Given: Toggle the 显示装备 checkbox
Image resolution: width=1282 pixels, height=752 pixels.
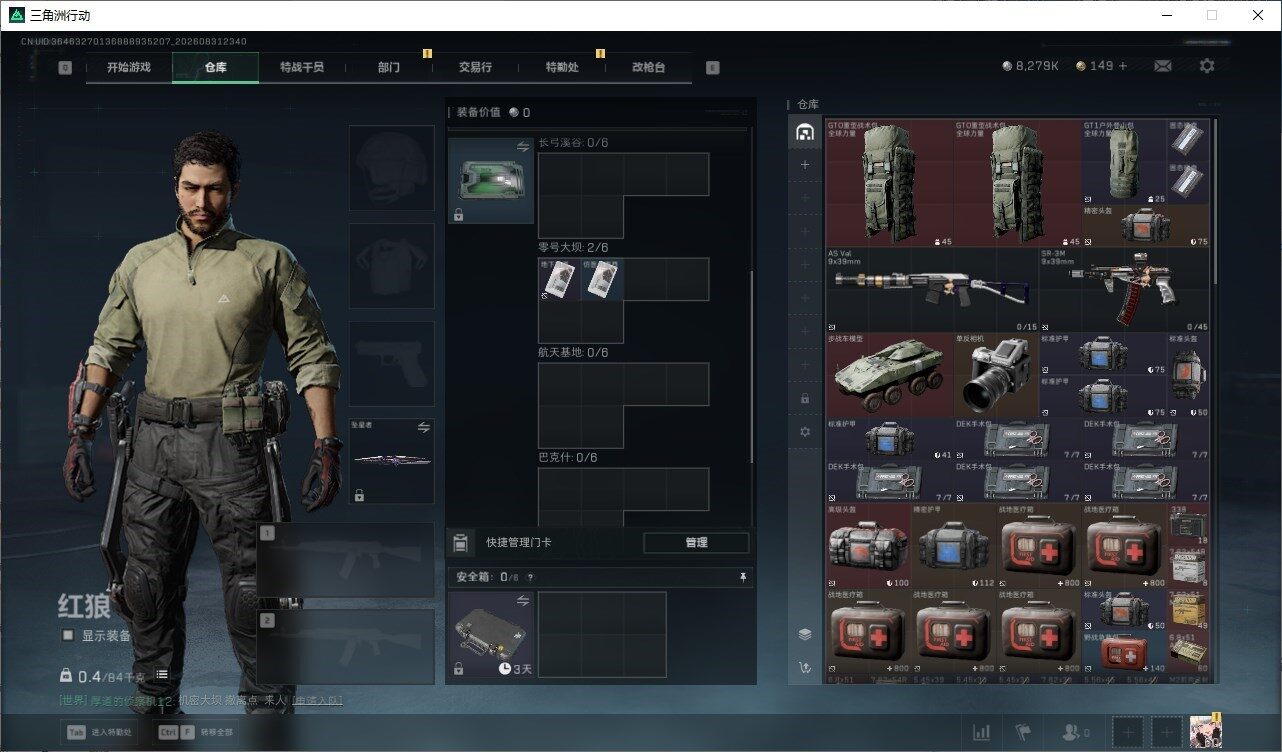Looking at the screenshot, I should tap(68, 635).
